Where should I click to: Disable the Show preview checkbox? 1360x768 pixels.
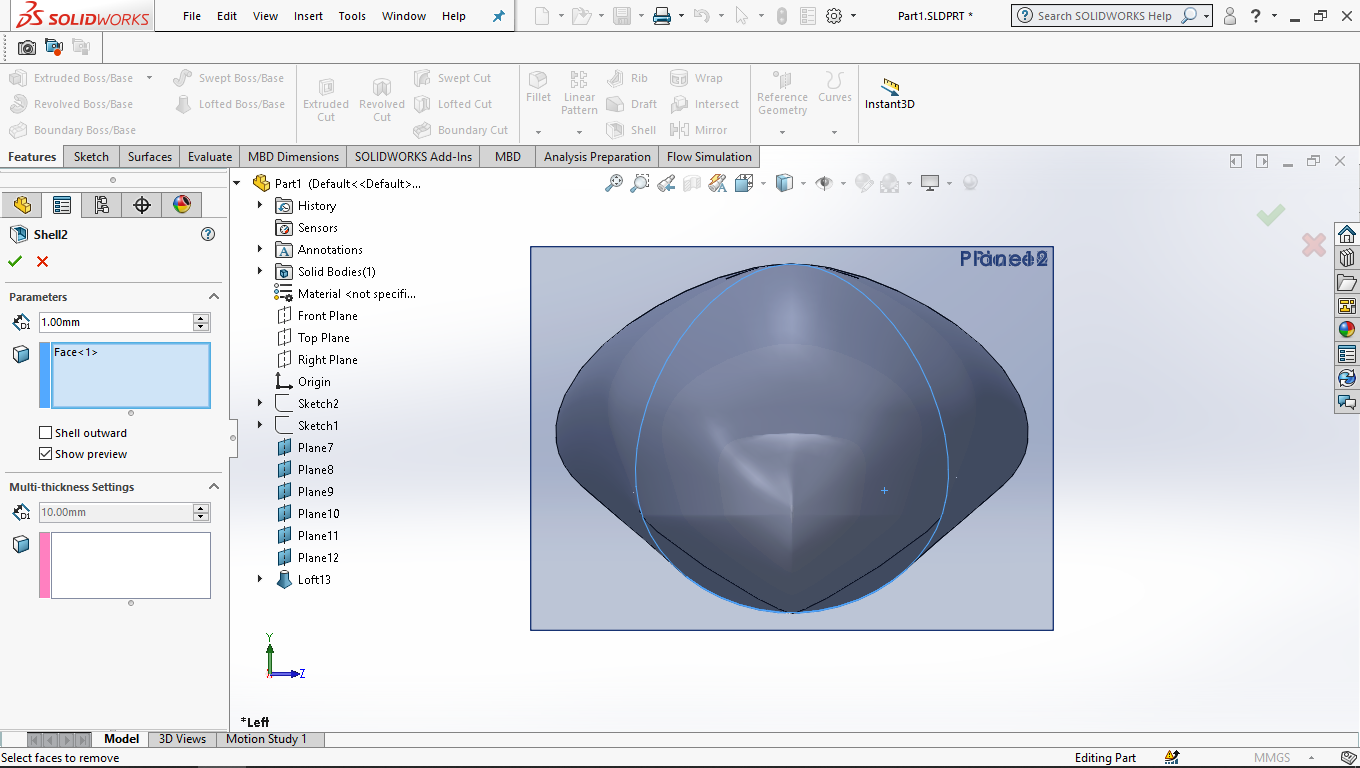point(45,453)
